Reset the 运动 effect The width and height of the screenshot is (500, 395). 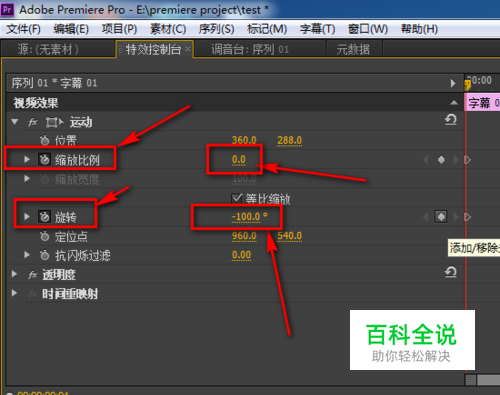click(451, 120)
